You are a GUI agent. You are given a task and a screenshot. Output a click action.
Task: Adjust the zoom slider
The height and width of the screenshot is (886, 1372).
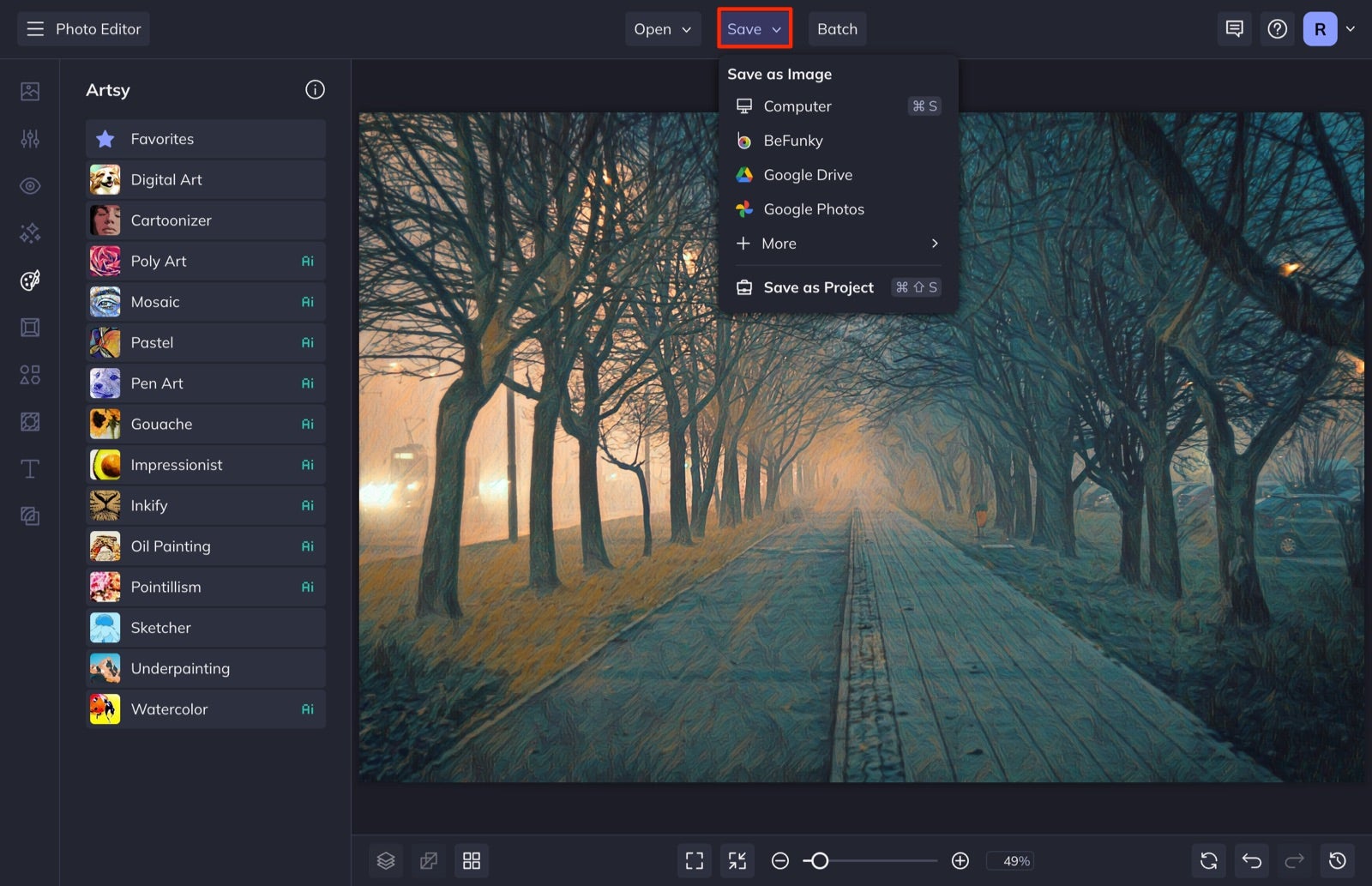pos(821,860)
